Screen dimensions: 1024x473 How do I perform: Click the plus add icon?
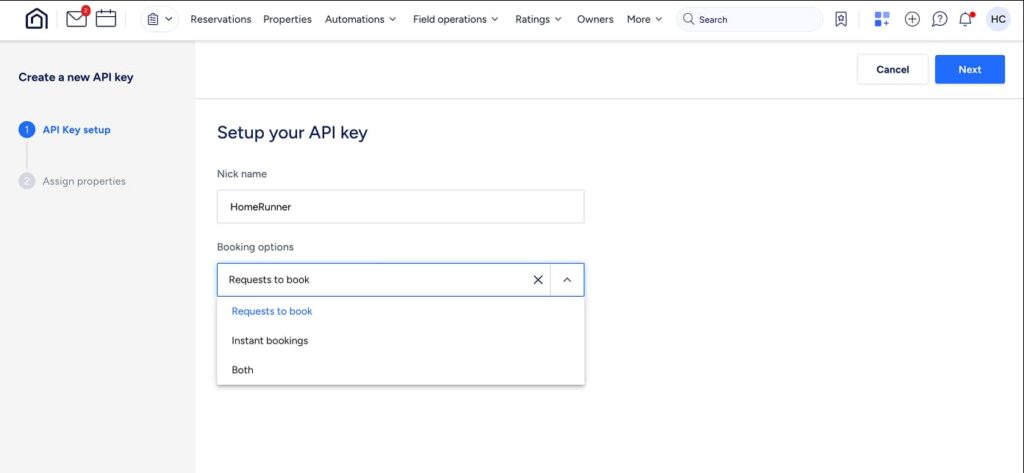pyautogui.click(x=912, y=20)
